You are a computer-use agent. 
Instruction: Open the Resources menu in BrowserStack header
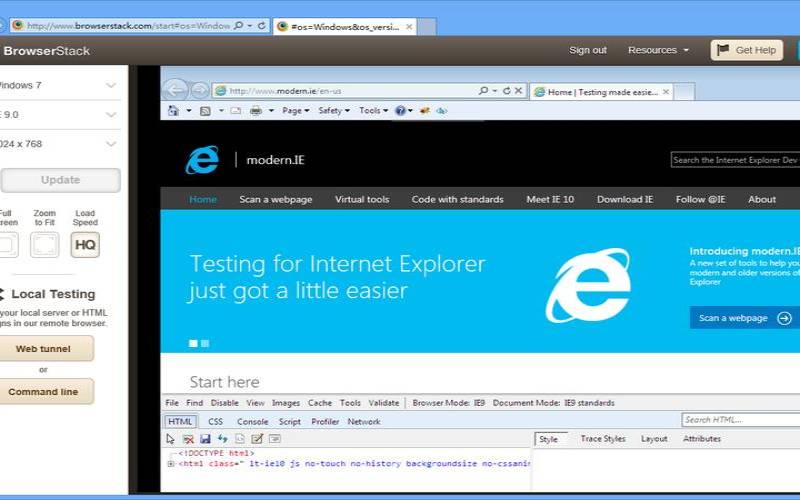pyautogui.click(x=658, y=50)
